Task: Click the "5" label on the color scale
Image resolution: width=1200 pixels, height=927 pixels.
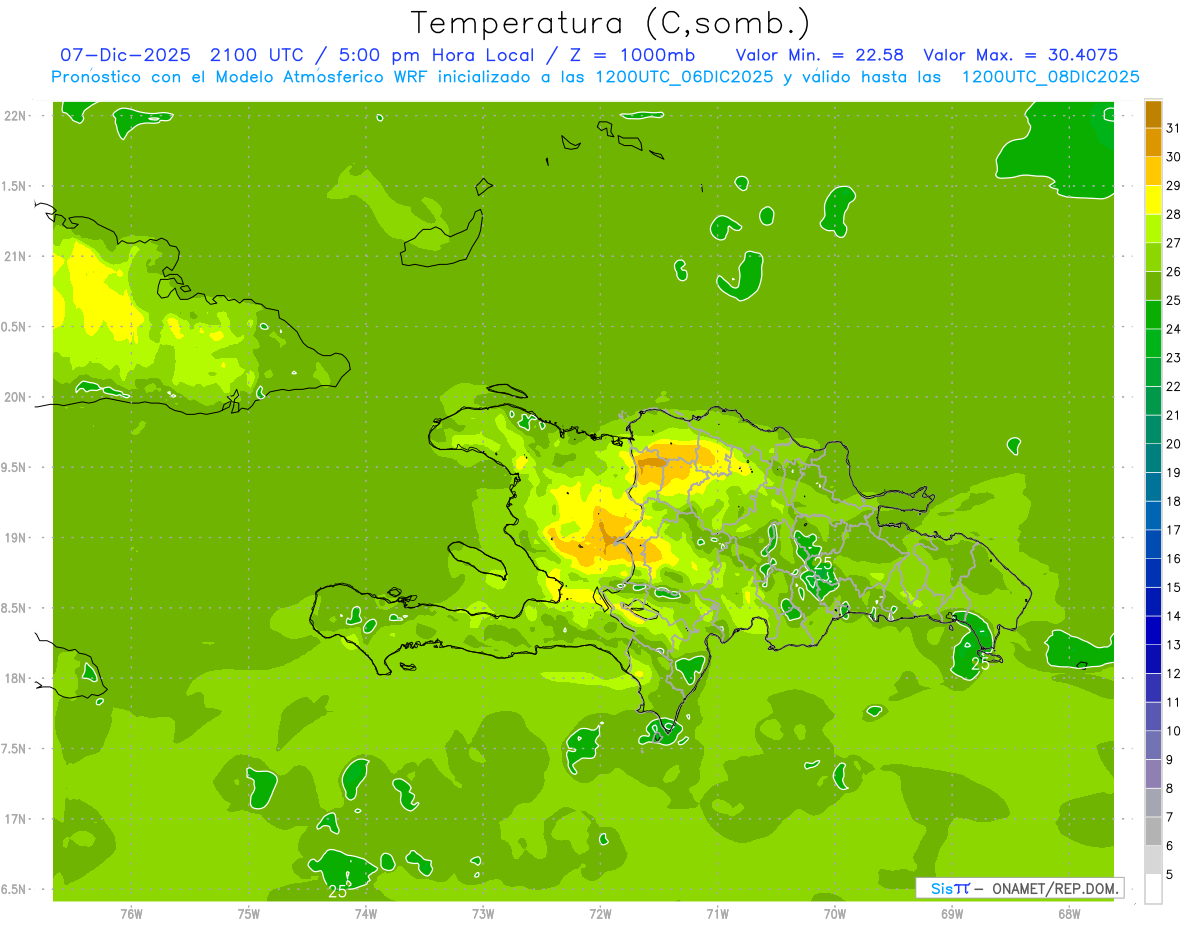Action: [1171, 875]
